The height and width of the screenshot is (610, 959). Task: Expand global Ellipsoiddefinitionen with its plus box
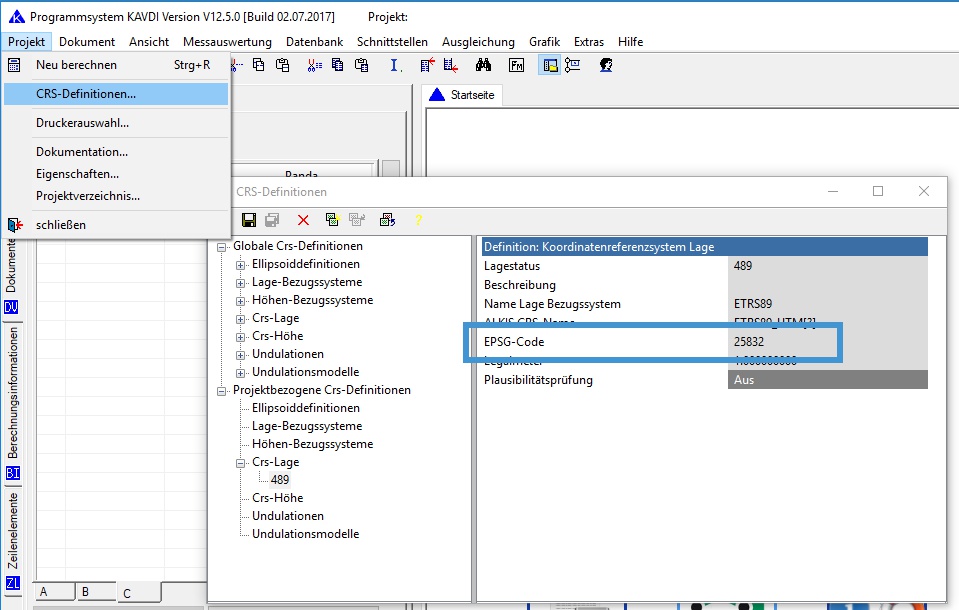point(240,265)
